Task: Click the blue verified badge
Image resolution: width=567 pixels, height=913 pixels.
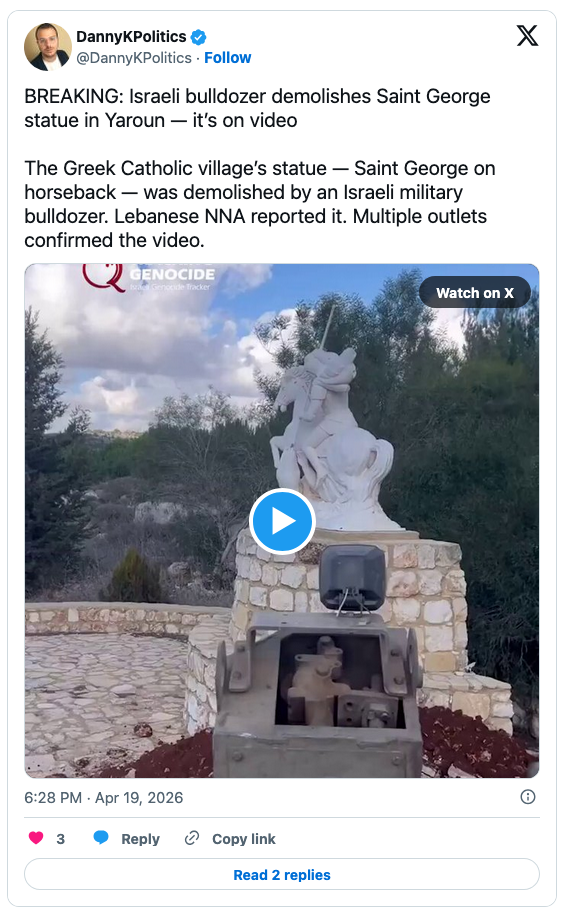Action: [199, 37]
